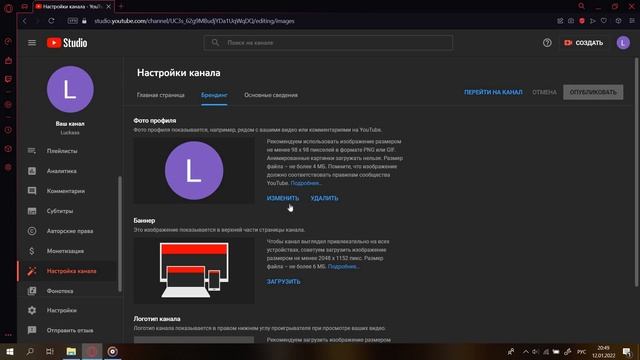Click the СОЗДАТЬ button
This screenshot has height=360, width=640.
click(583, 43)
